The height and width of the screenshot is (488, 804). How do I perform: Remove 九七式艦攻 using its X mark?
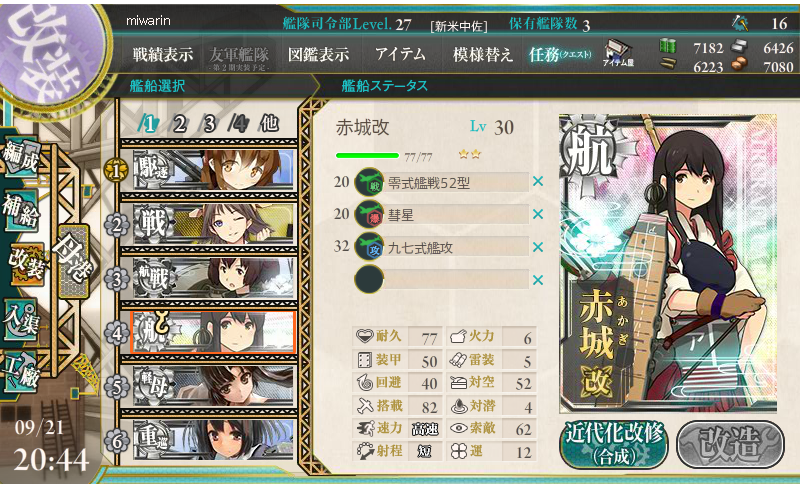click(537, 247)
